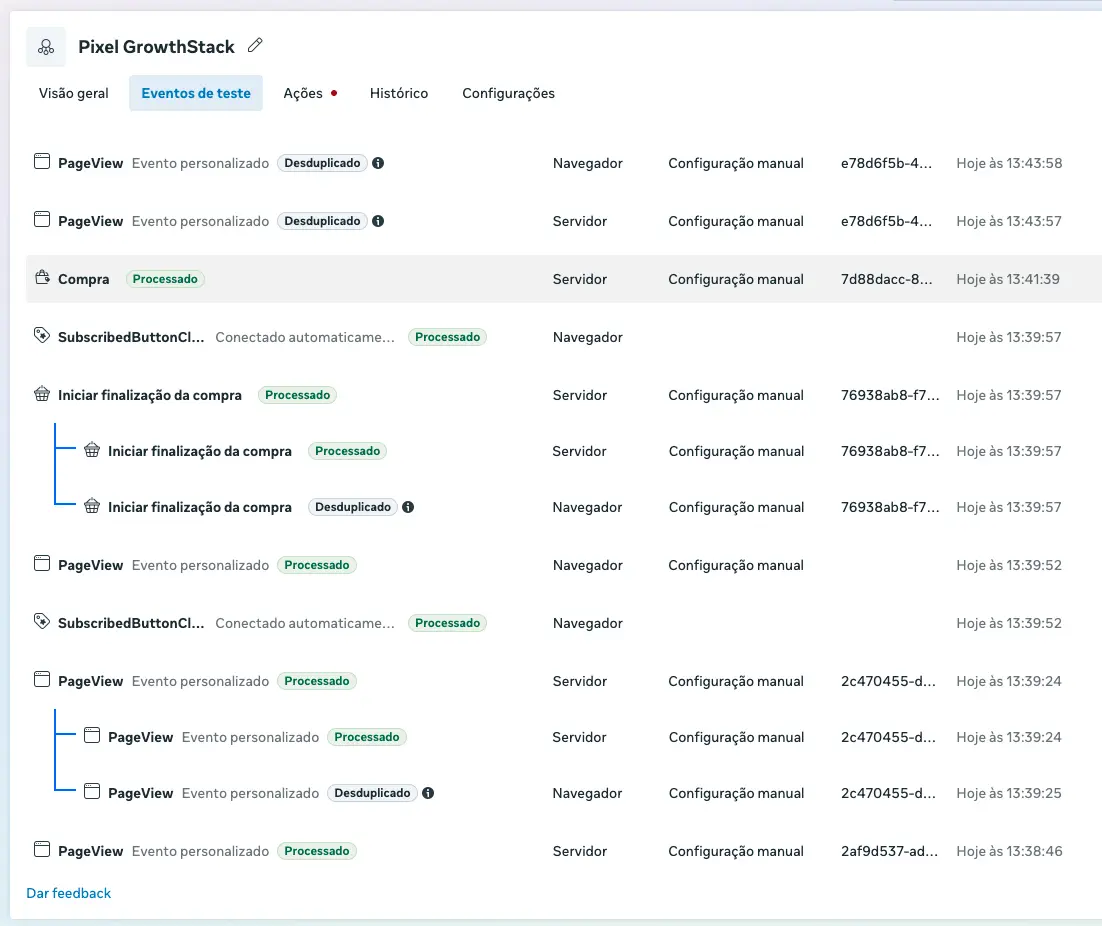Click the Processado badge on Compra
This screenshot has width=1102, height=926.
pyautogui.click(x=165, y=279)
